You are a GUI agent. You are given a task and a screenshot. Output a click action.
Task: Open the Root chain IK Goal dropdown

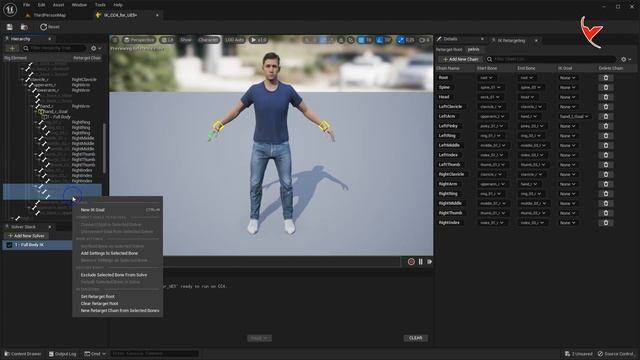tap(567, 78)
